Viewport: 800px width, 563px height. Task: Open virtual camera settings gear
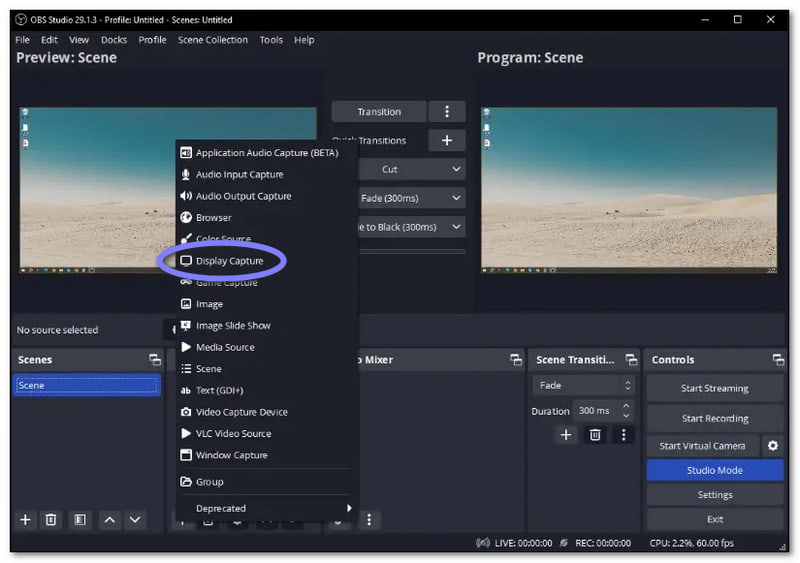[x=773, y=446]
